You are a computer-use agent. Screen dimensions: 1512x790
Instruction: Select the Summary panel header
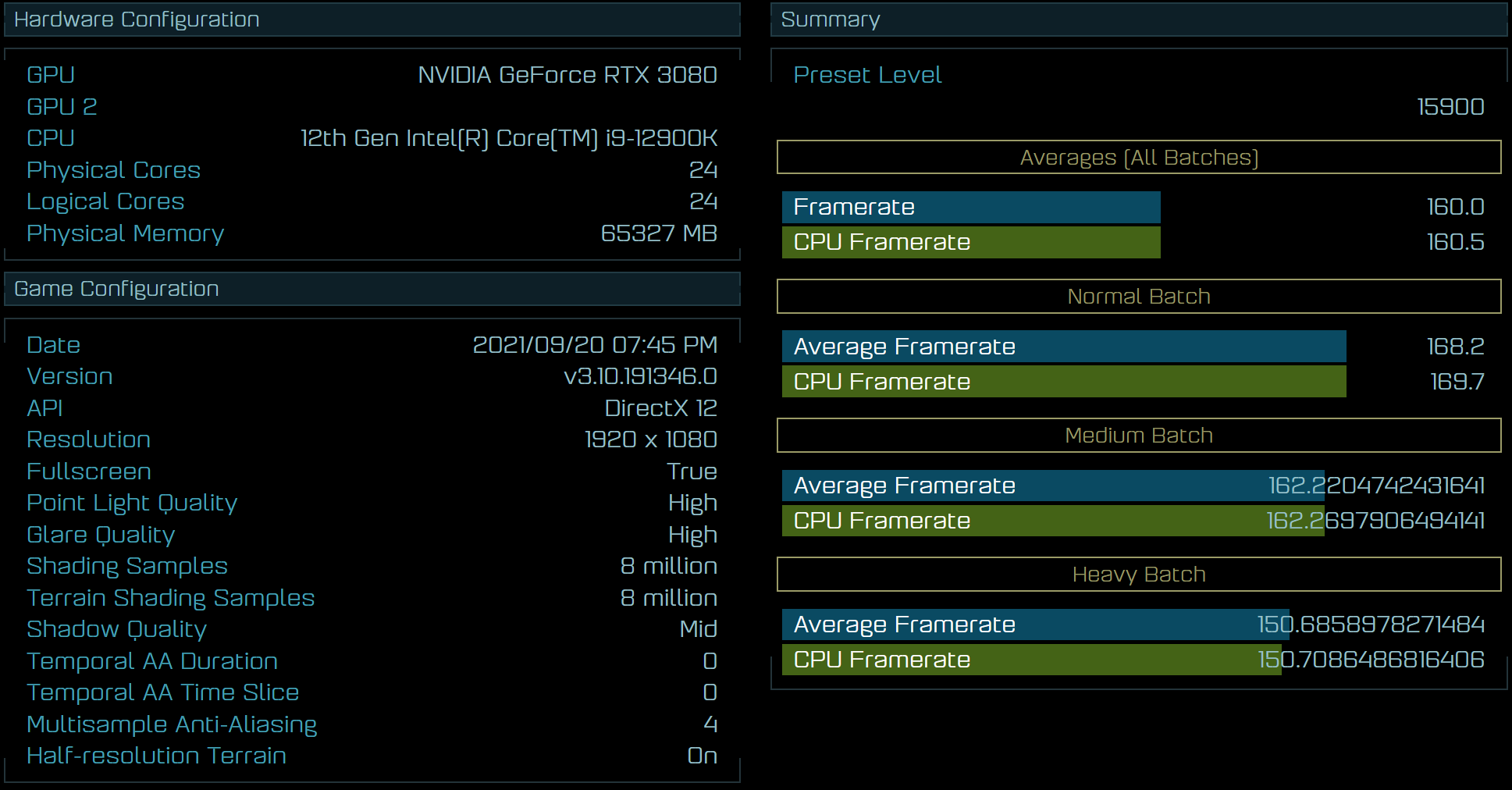click(x=1138, y=20)
